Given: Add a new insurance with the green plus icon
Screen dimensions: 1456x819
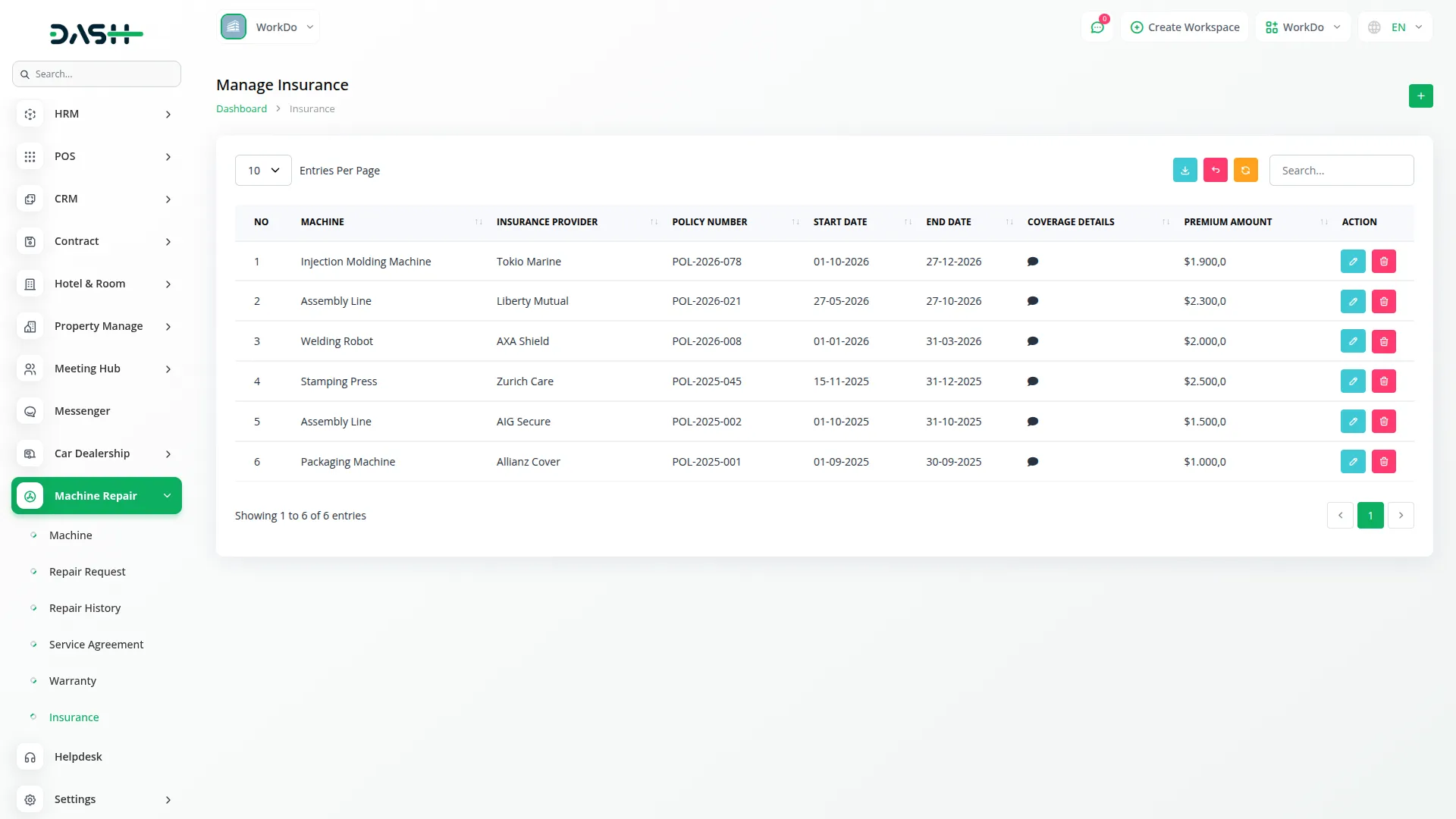Looking at the screenshot, I should click(x=1421, y=96).
